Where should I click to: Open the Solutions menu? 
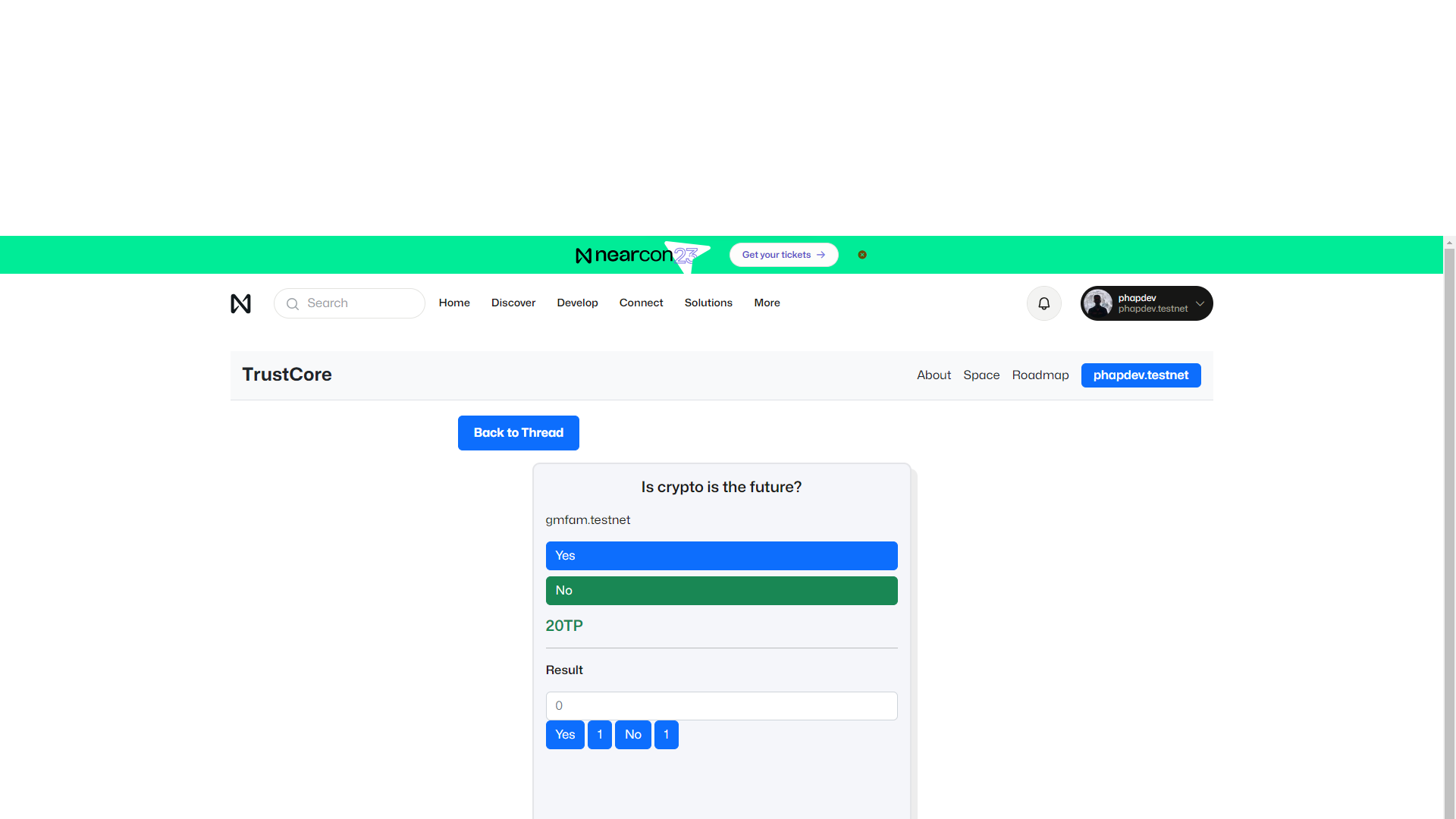(x=708, y=303)
